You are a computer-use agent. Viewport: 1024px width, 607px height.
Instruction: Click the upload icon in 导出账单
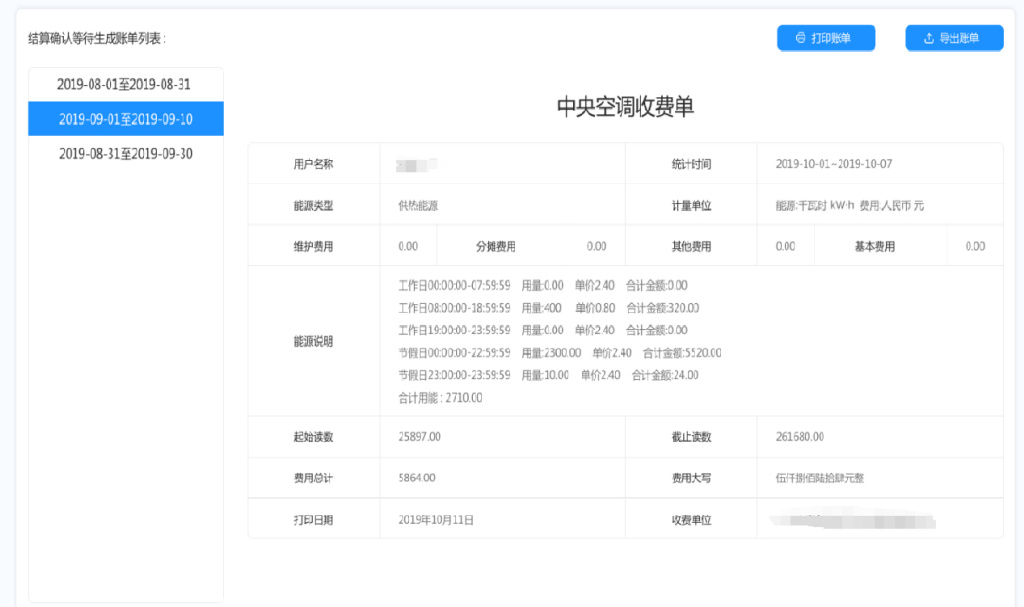(x=929, y=39)
